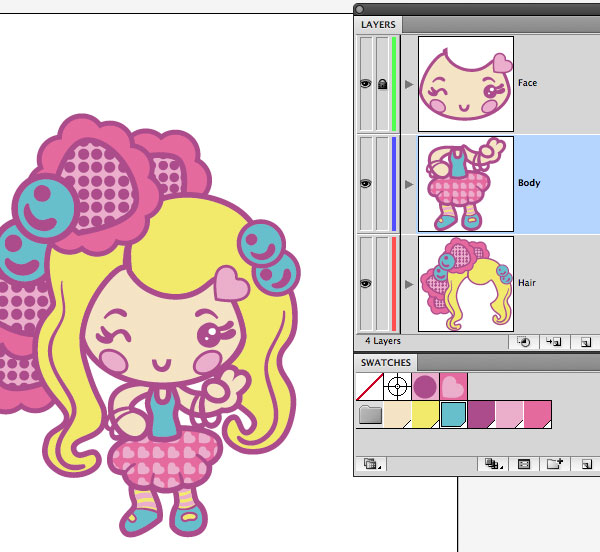Image resolution: width=600 pixels, height=552 pixels.
Task: Hide the Hair layer with its eye icon
Action: 366,284
